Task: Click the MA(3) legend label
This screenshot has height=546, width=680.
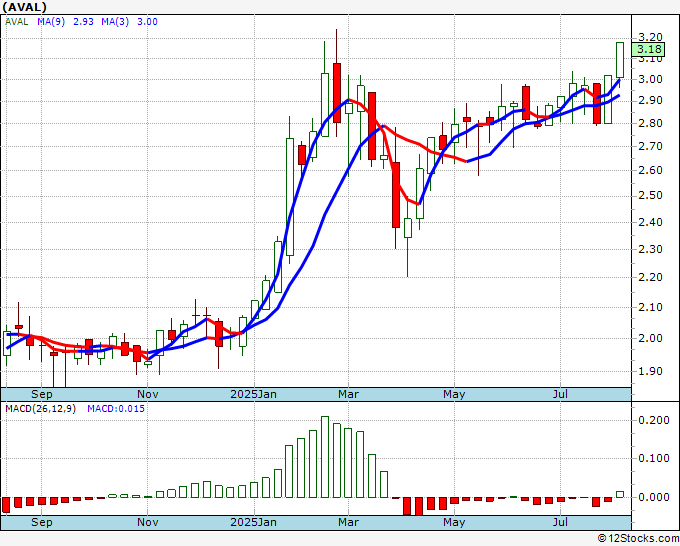Action: click(115, 22)
